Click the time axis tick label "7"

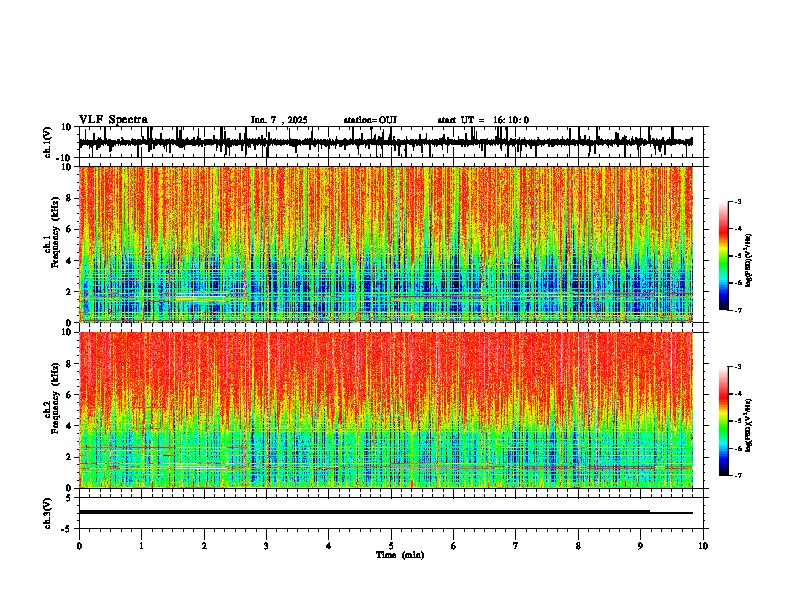516,546
